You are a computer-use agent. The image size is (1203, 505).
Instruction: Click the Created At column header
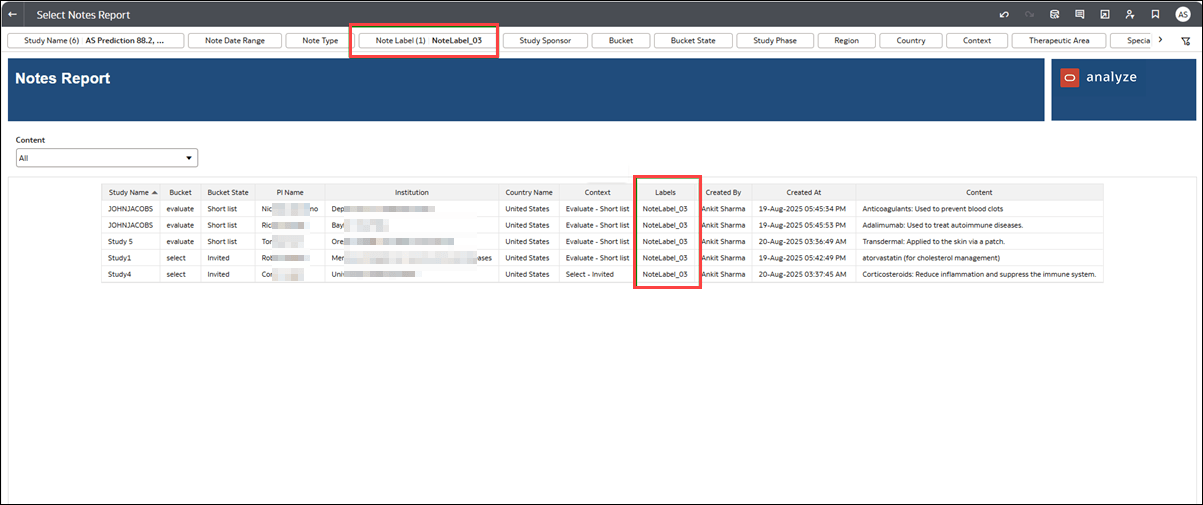804,192
